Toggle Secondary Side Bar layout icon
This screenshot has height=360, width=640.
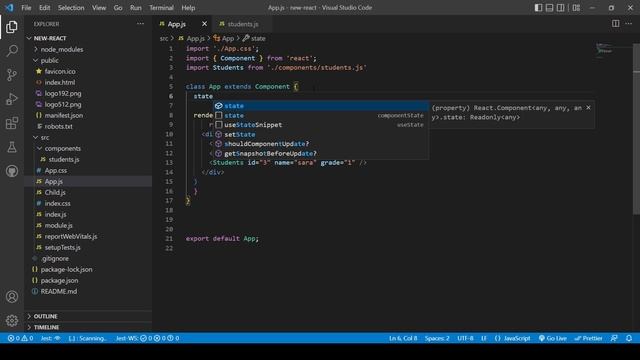pyautogui.click(x=561, y=8)
